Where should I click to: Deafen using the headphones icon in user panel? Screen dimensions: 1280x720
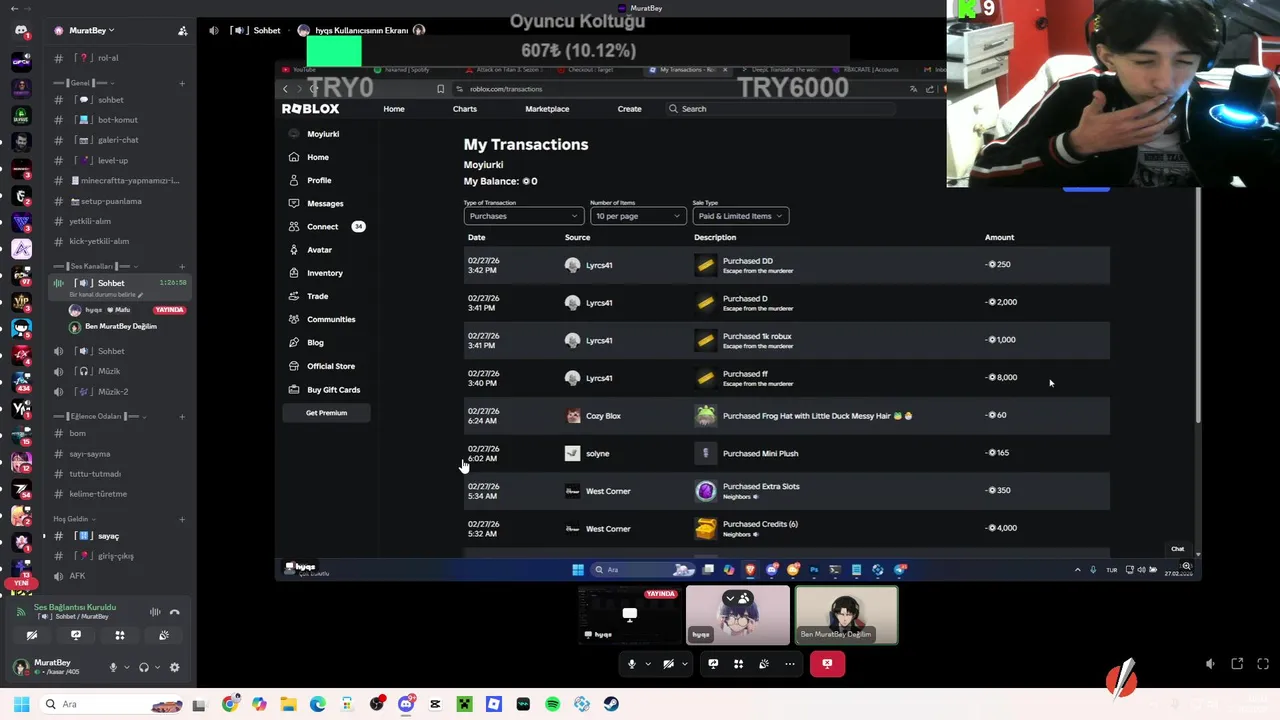(x=144, y=667)
